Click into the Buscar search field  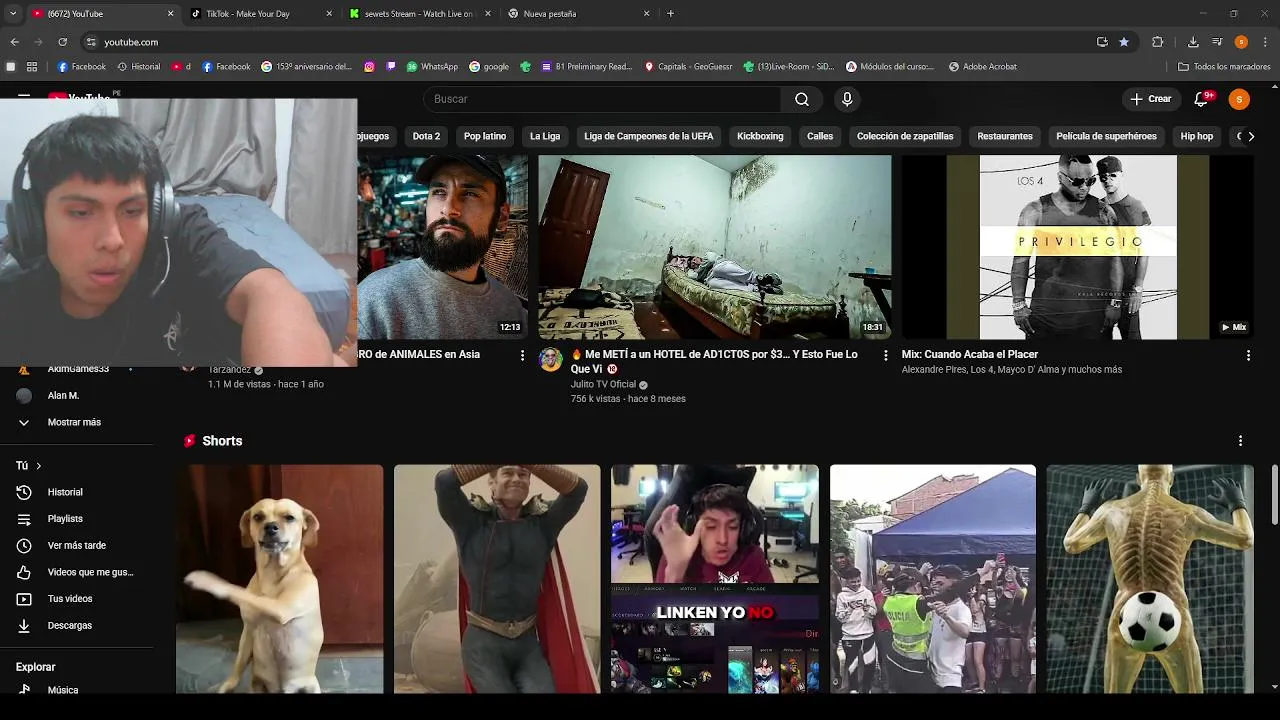click(x=604, y=99)
